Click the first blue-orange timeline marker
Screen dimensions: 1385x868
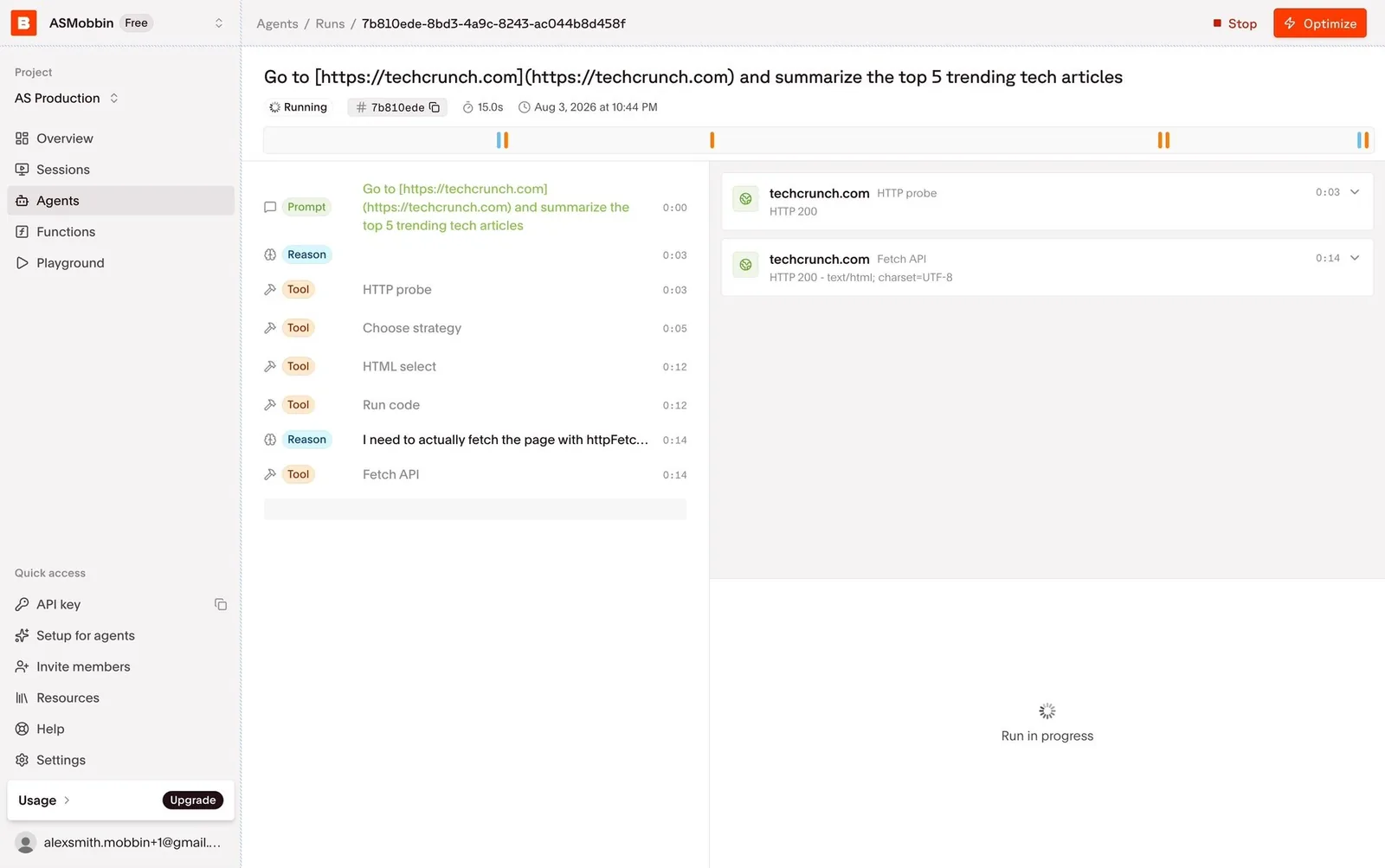502,140
